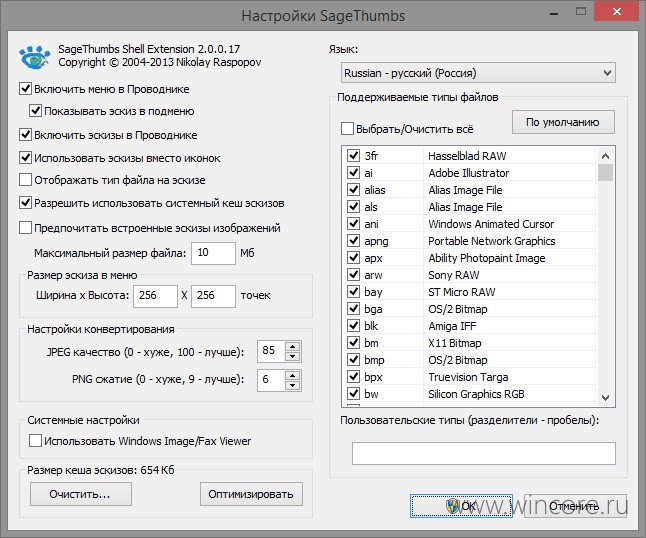Screen dimensions: 646x538
Task: Enable 'Отображать тип файла на эскизе'
Action: pos(26,180)
